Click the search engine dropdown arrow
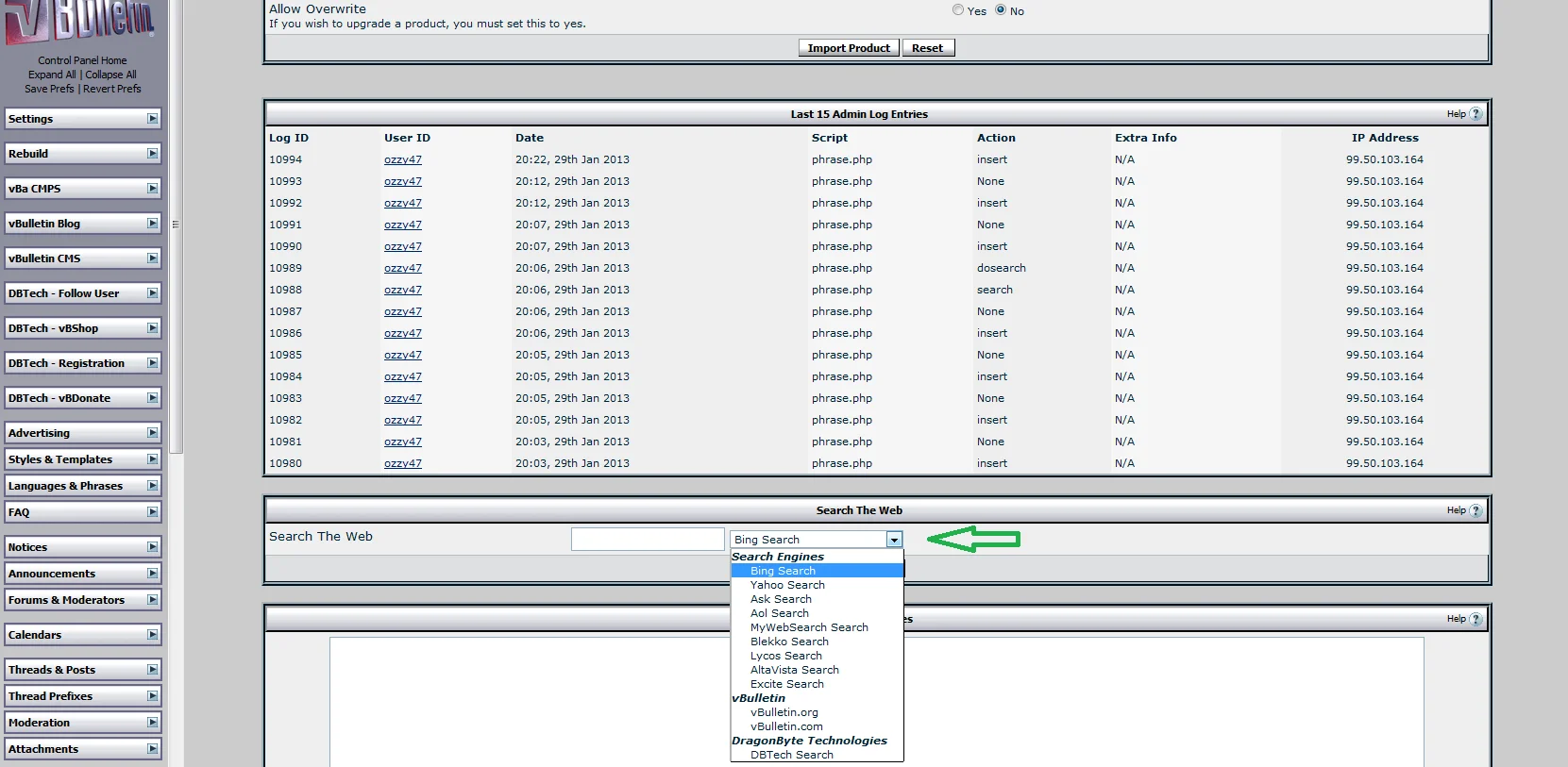 tap(894, 540)
